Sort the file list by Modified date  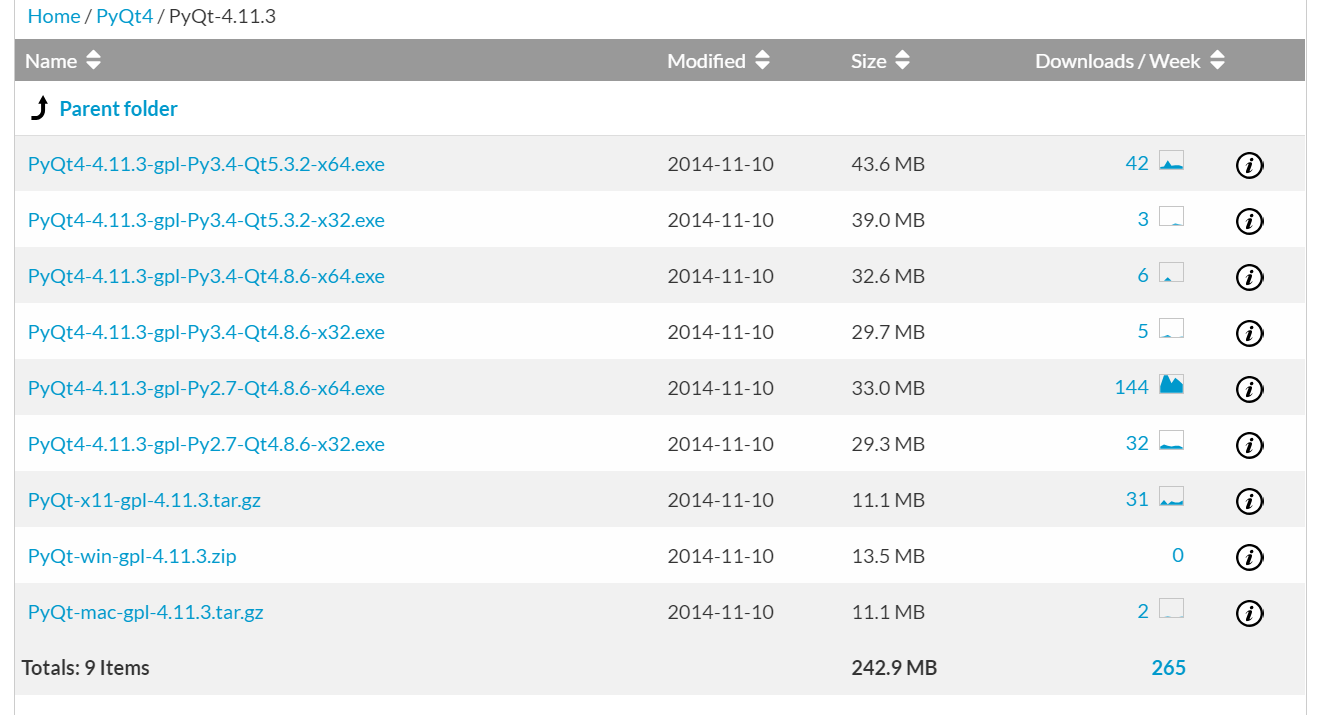(x=718, y=61)
